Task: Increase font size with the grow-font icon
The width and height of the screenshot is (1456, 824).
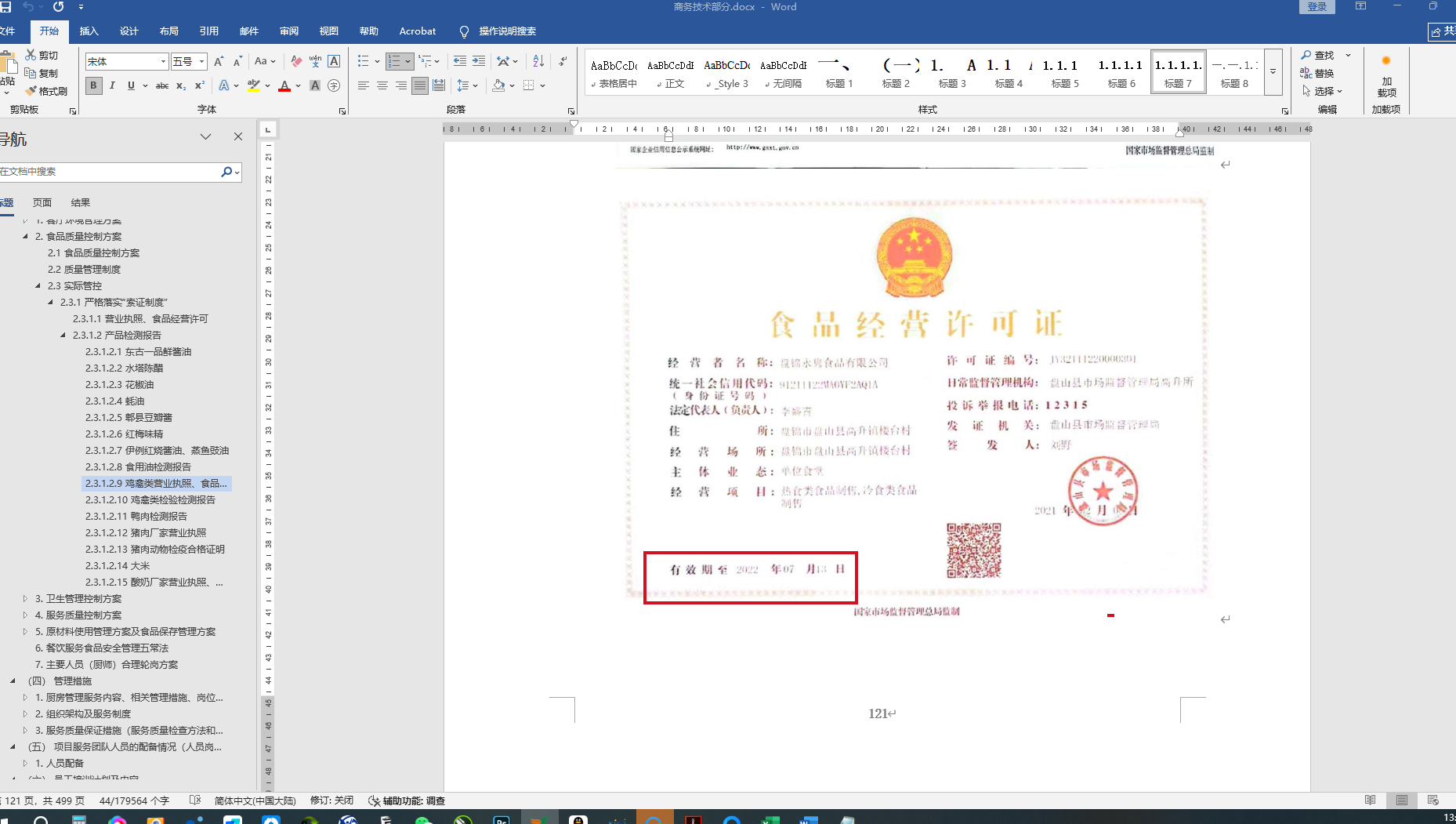Action: 219,61
